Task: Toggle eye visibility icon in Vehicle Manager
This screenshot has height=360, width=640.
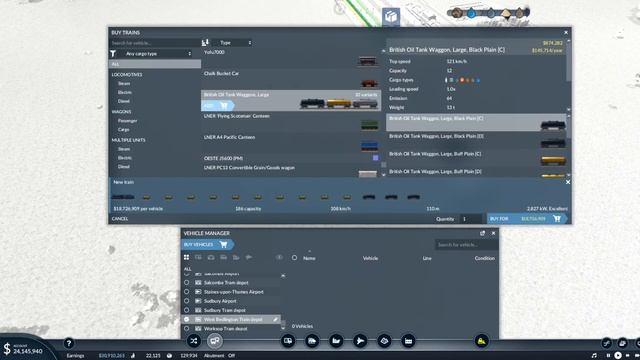Action: coord(279,258)
